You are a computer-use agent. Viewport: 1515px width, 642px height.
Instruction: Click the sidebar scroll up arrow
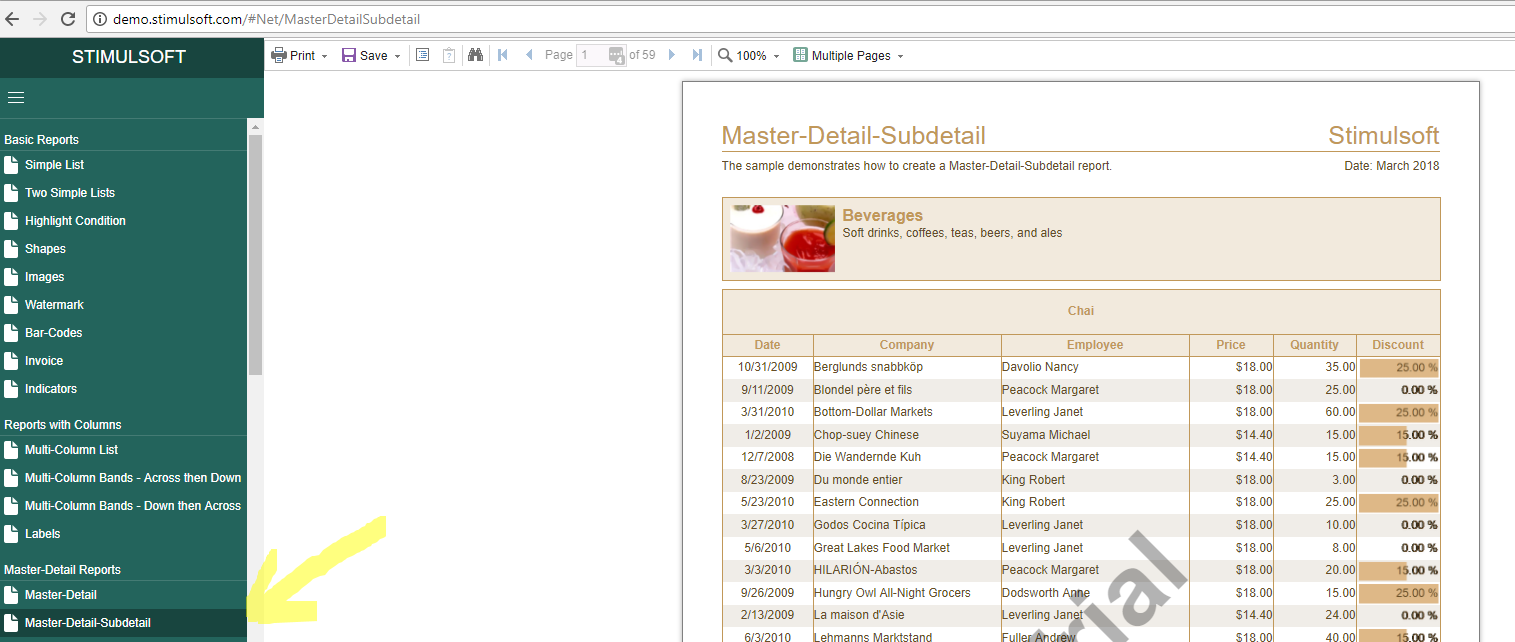255,127
